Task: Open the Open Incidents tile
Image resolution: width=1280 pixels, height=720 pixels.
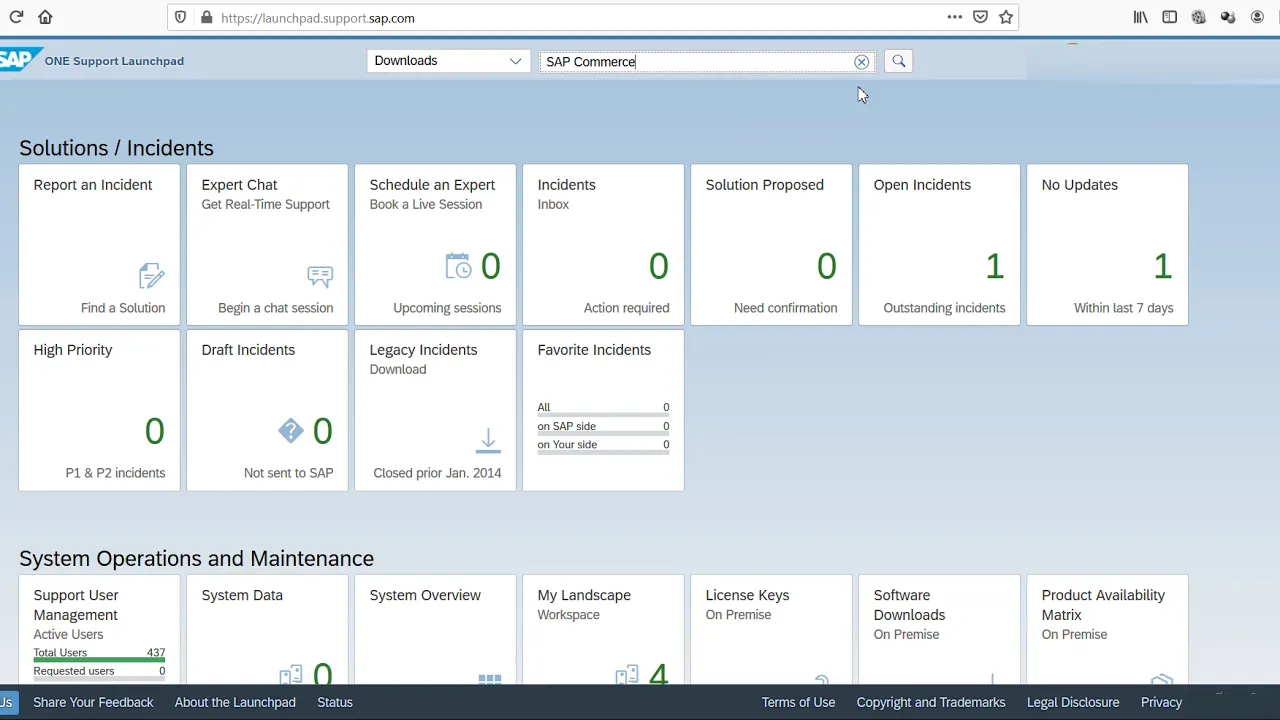Action: 939,245
